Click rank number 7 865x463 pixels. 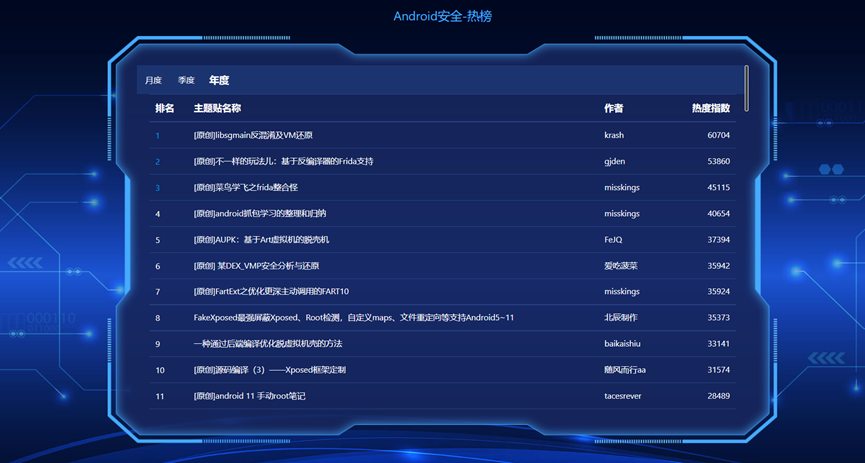pos(158,291)
